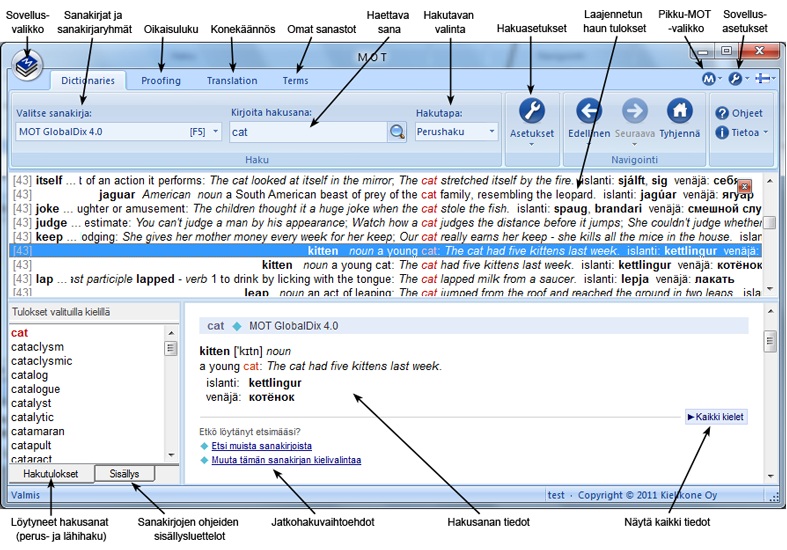Viewport: 787px width, 550px height.
Task: Open Ohjeet help
Action: point(739,113)
